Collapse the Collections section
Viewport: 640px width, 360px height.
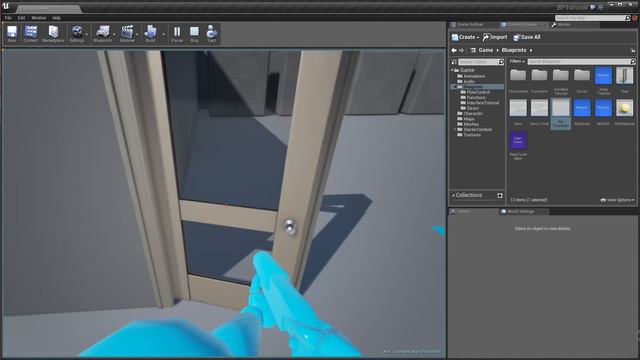453,196
